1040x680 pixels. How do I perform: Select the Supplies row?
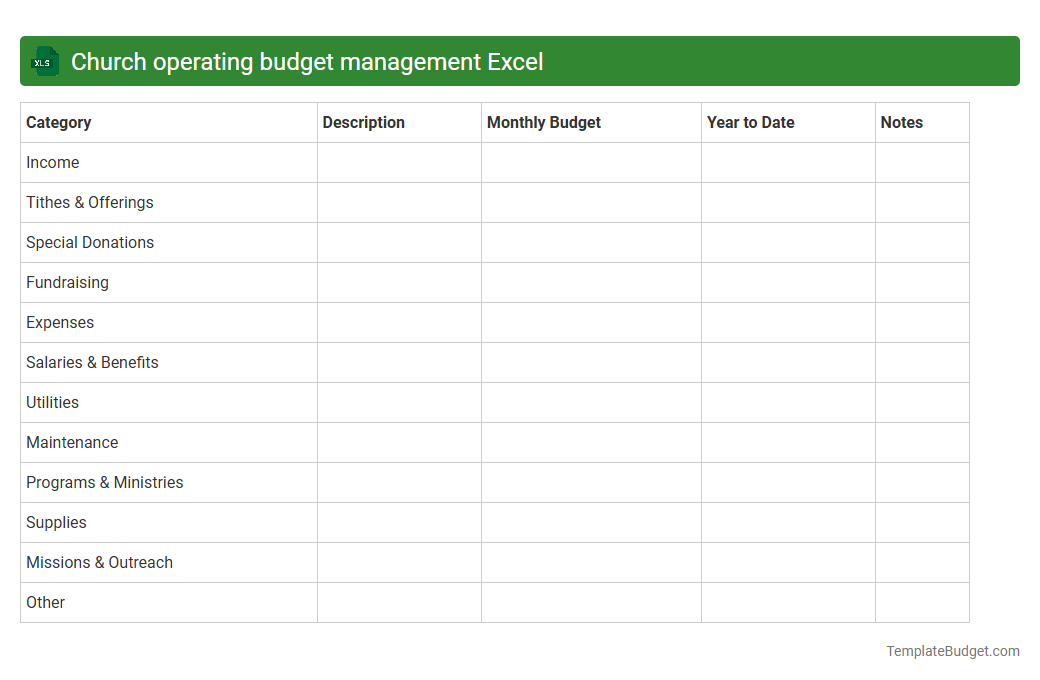56,522
